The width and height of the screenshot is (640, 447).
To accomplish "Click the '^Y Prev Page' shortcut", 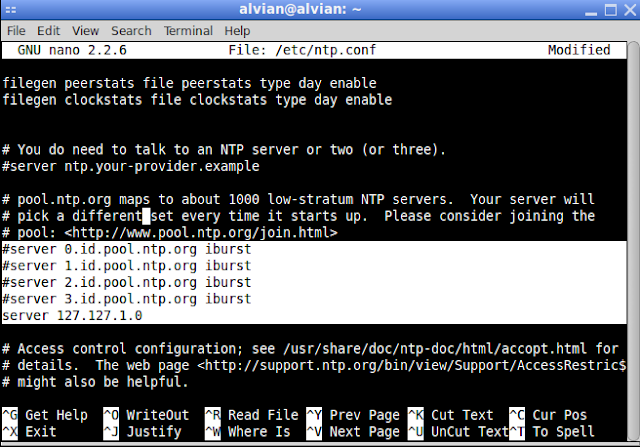I will [353, 415].
